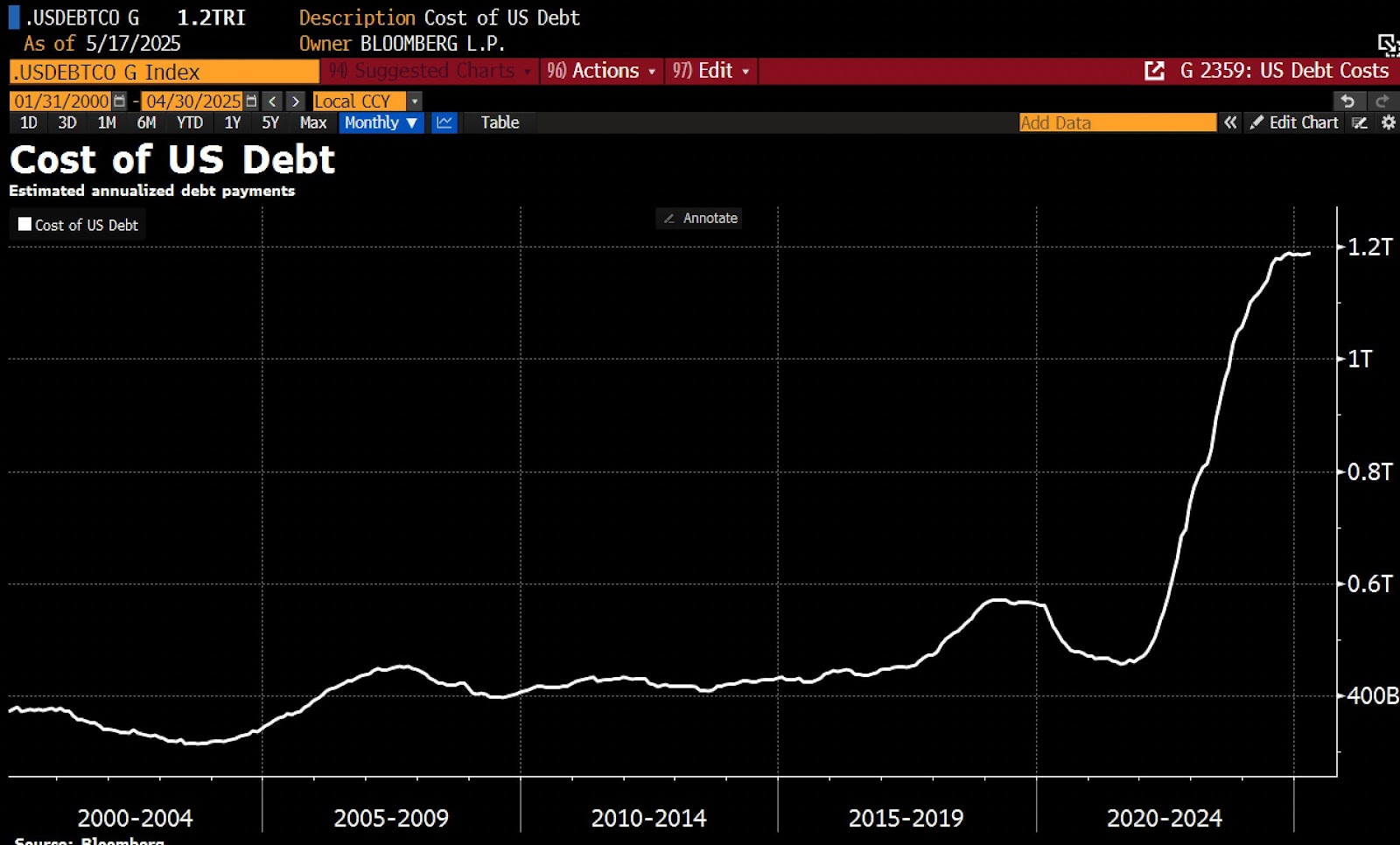Screen dimensions: 1400x845
Task: Click the 1.2TRI last value text
Action: 211,17
